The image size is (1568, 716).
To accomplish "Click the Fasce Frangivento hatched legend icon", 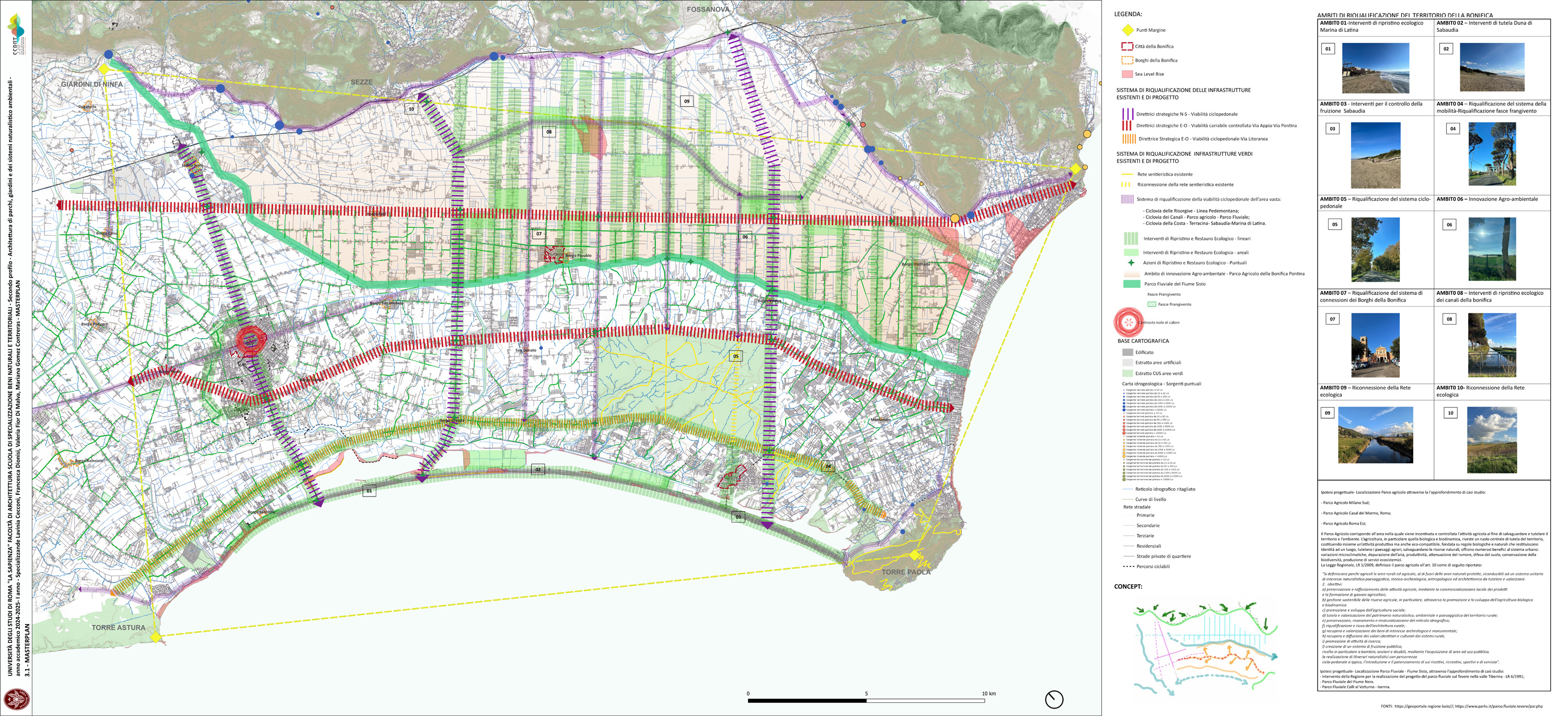I will click(x=1151, y=304).
